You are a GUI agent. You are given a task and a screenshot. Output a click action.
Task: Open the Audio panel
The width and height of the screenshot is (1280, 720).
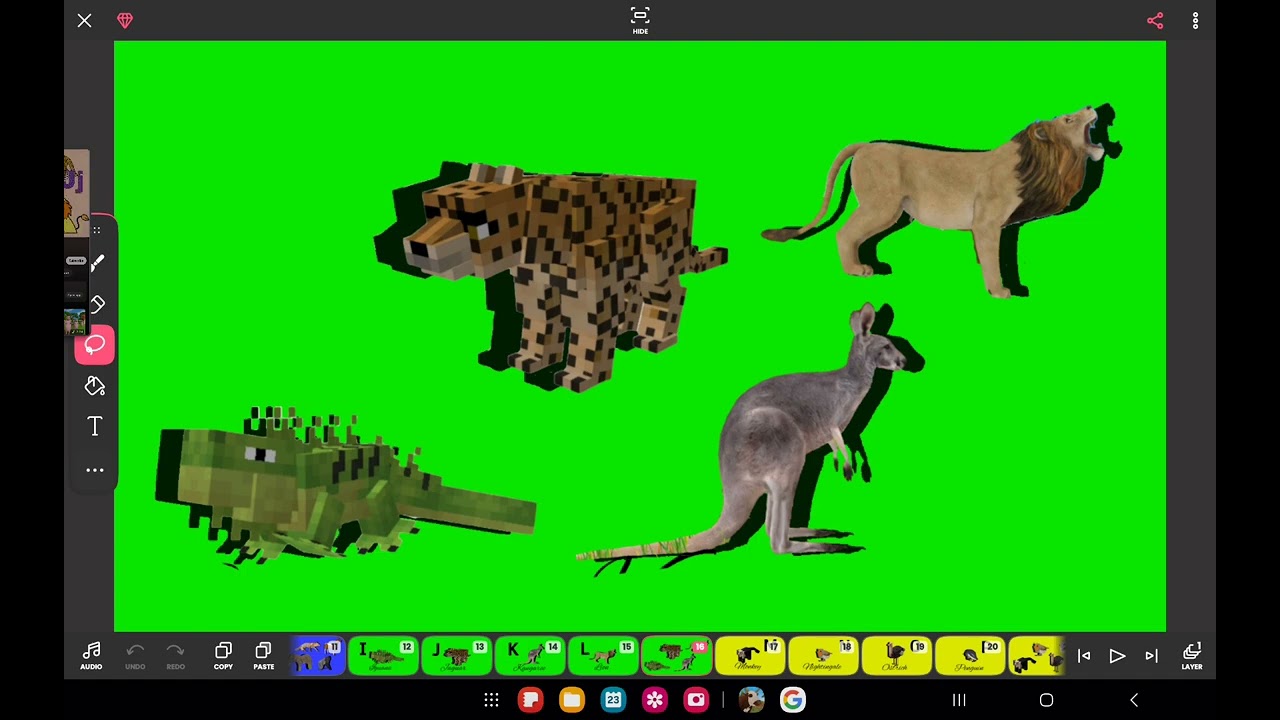point(91,656)
